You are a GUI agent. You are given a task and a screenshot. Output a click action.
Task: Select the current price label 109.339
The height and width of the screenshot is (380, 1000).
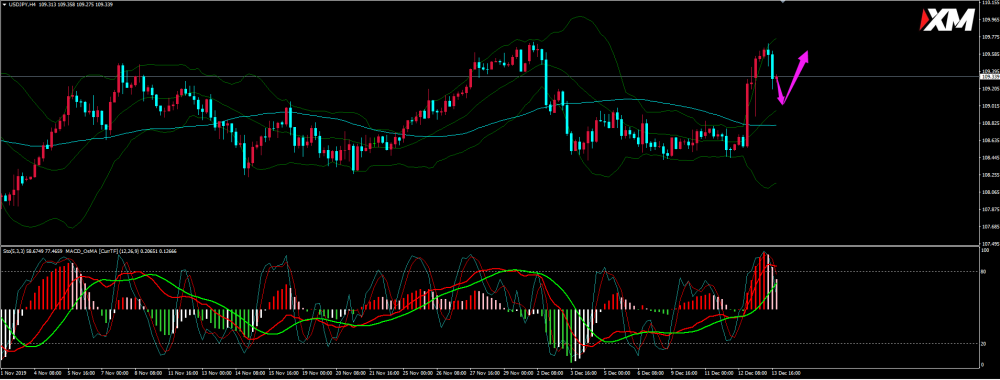click(x=991, y=77)
